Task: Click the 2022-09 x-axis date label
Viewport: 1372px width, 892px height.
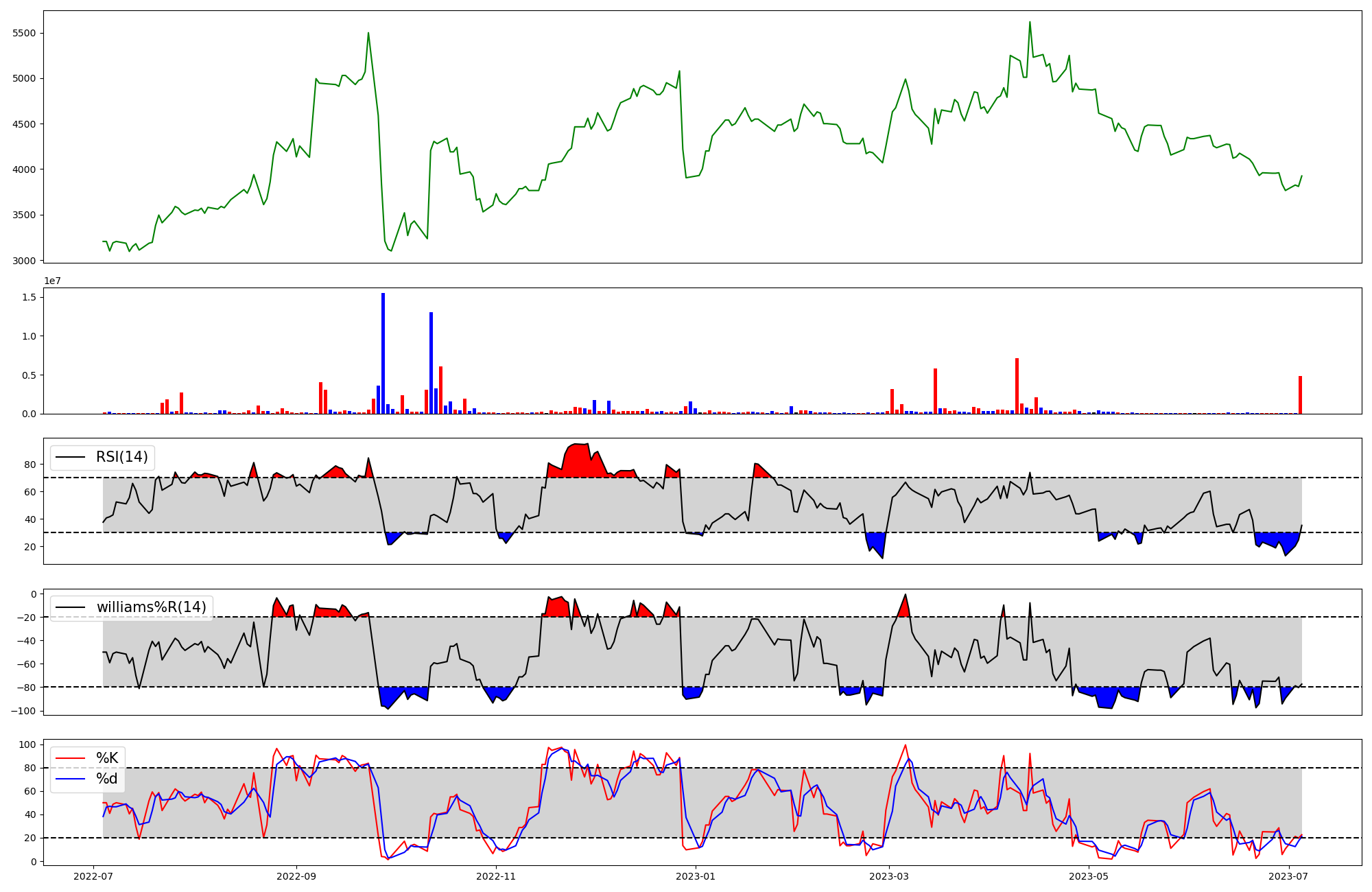Action: (296, 876)
